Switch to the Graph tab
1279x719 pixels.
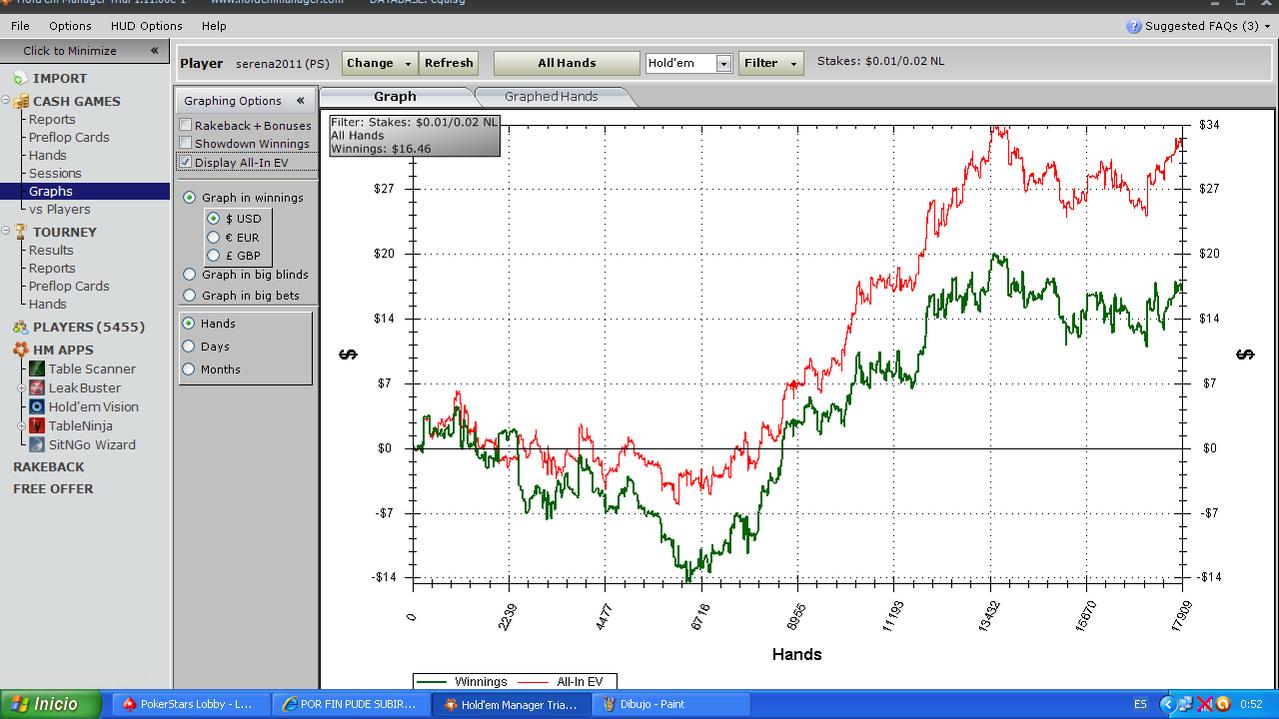click(x=396, y=97)
